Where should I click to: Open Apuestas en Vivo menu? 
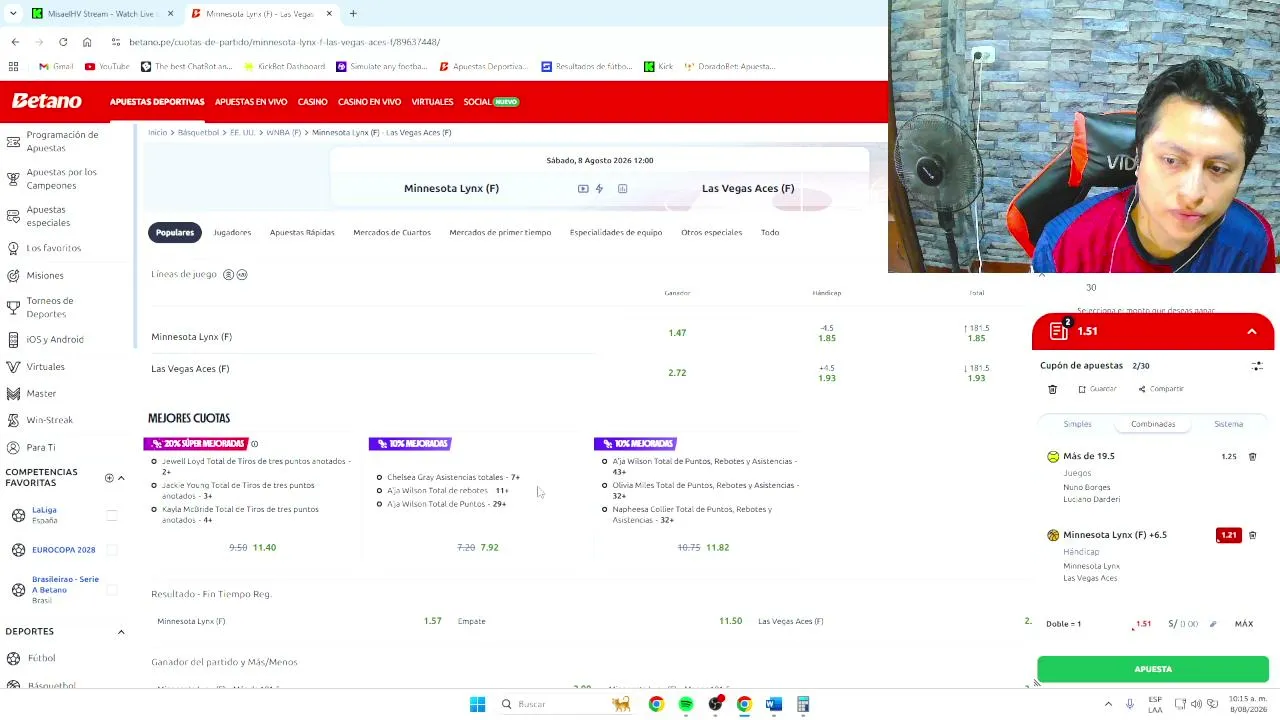(251, 102)
